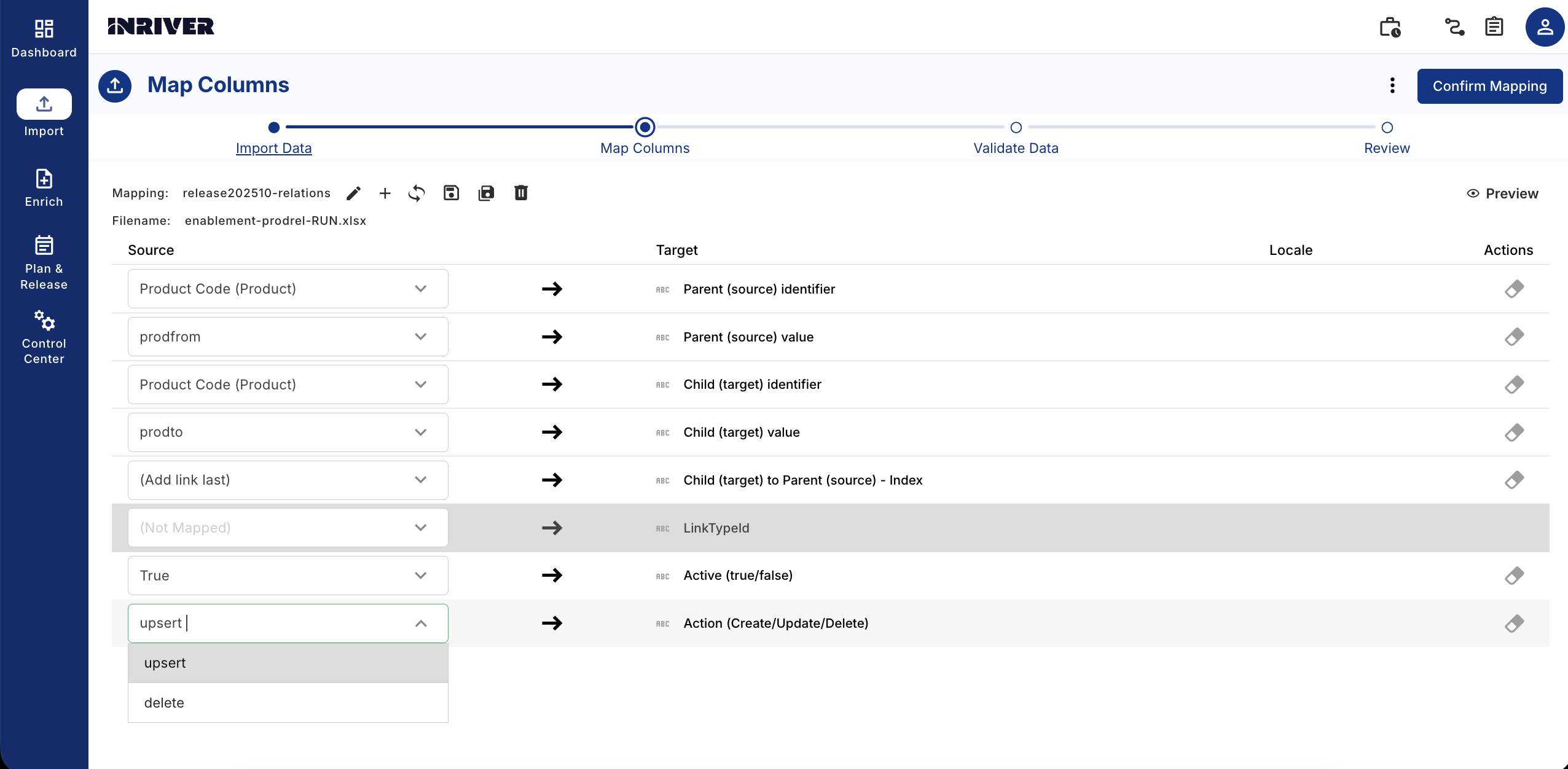Open the Control Center sidebar item
This screenshot has width=1568, height=769.
pos(44,337)
